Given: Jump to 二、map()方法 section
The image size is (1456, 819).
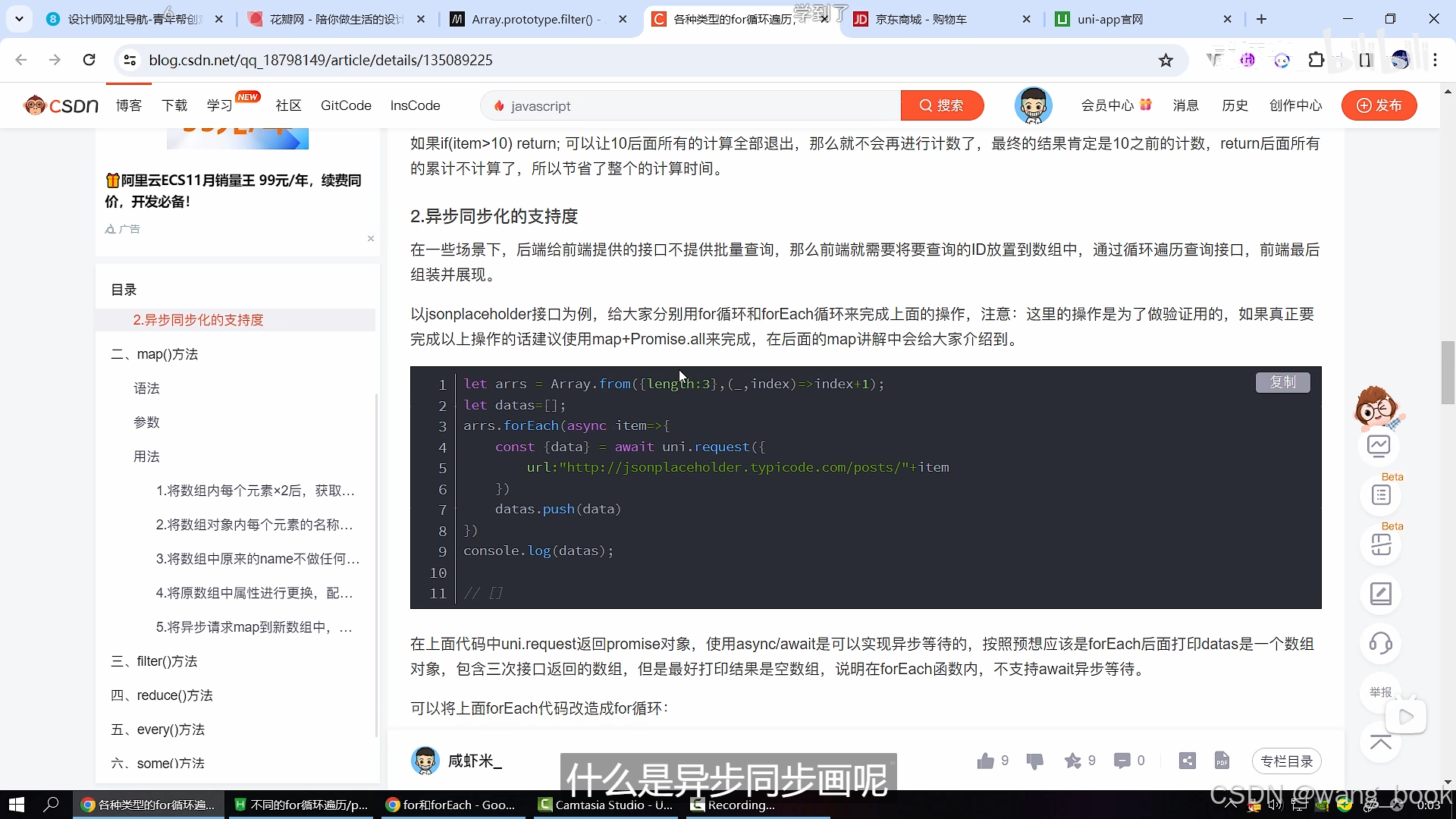Looking at the screenshot, I should coord(155,354).
